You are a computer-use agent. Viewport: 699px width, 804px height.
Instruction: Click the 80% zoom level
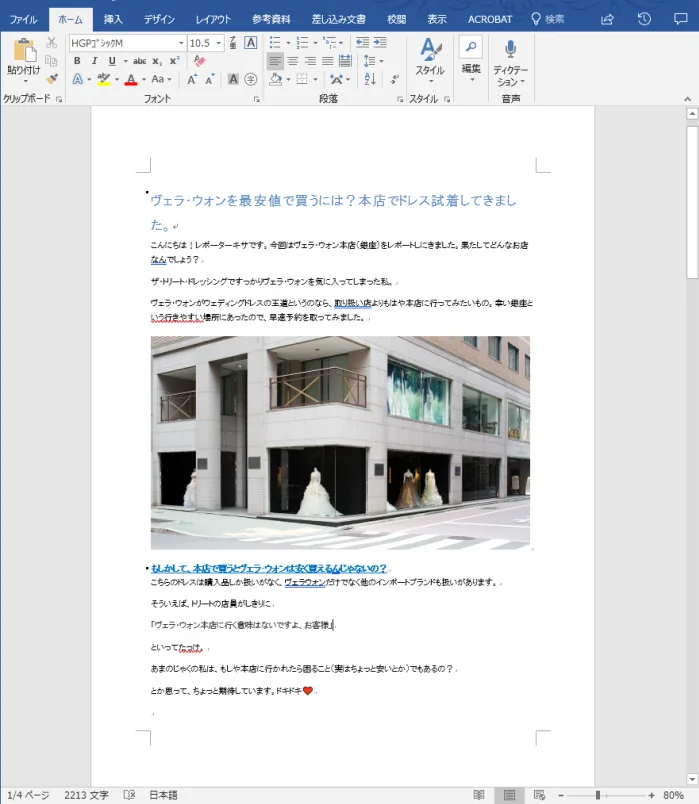[x=673, y=795]
